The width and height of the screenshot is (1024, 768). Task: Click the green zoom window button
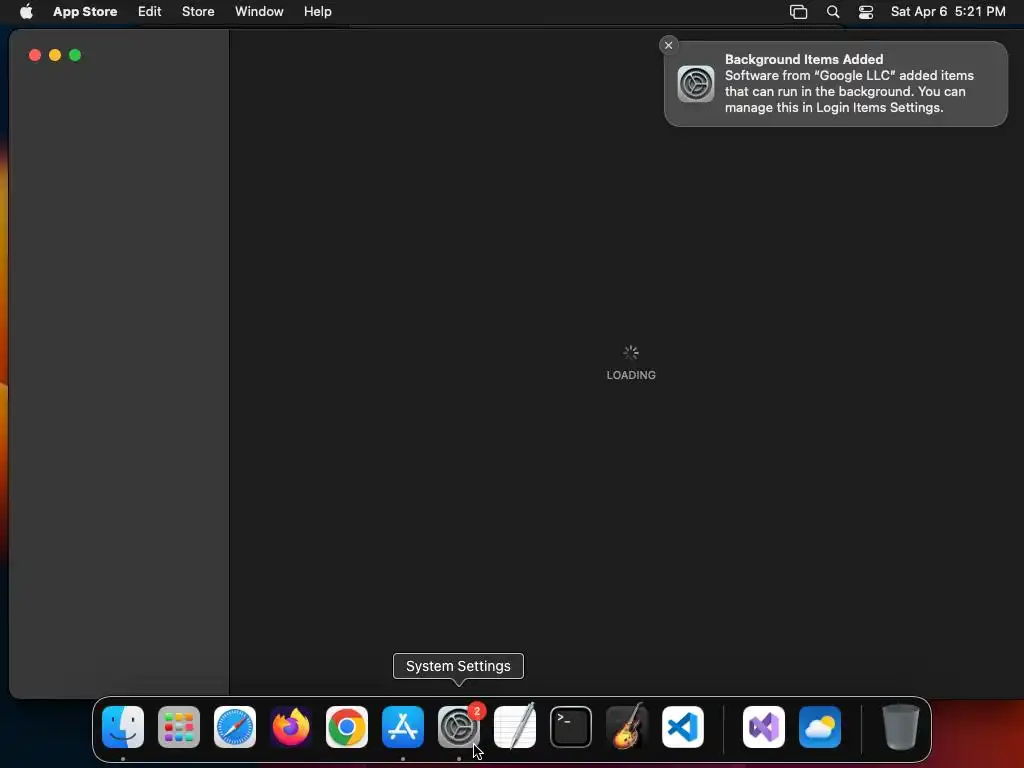[75, 56]
